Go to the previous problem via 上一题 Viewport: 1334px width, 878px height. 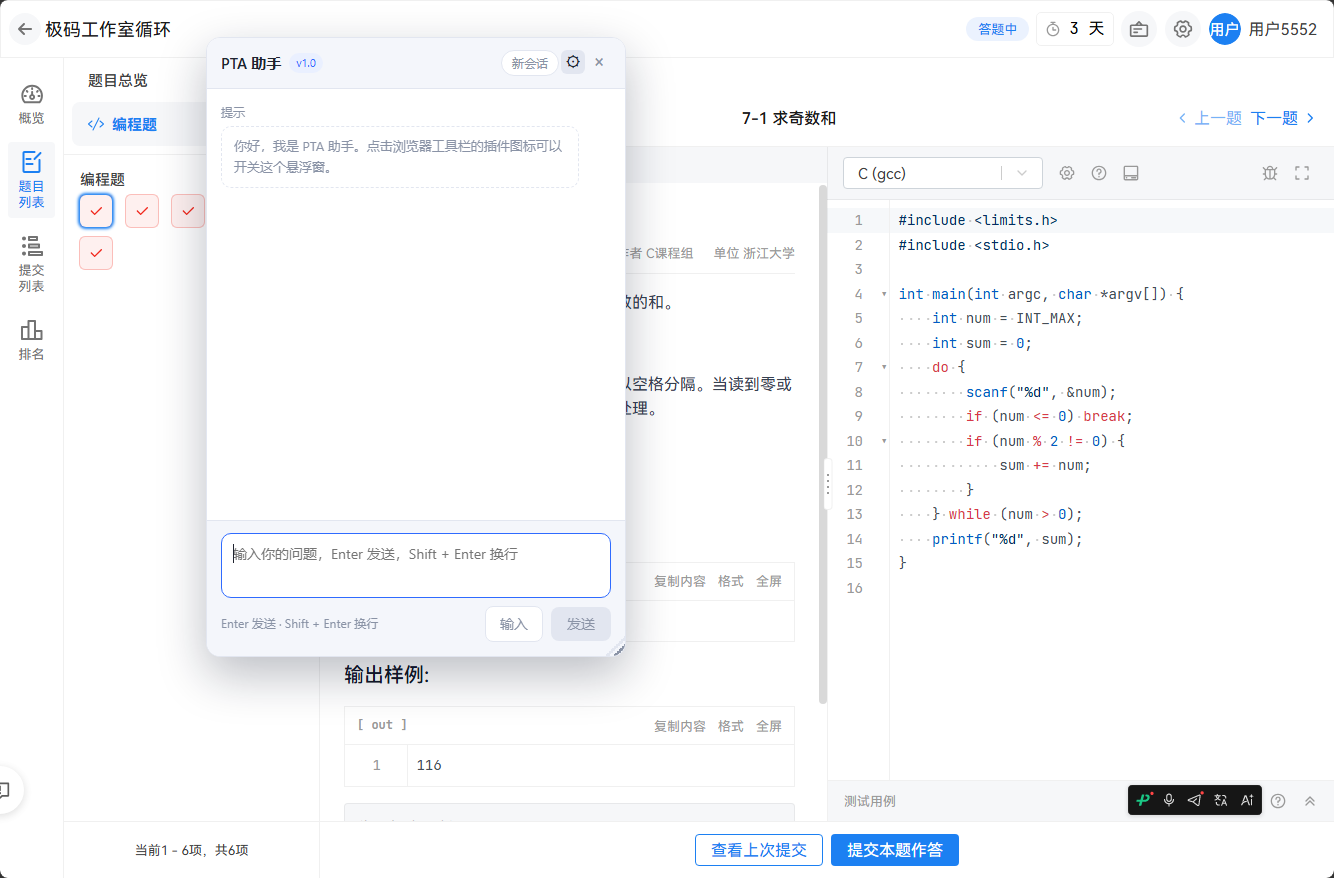click(x=1210, y=118)
